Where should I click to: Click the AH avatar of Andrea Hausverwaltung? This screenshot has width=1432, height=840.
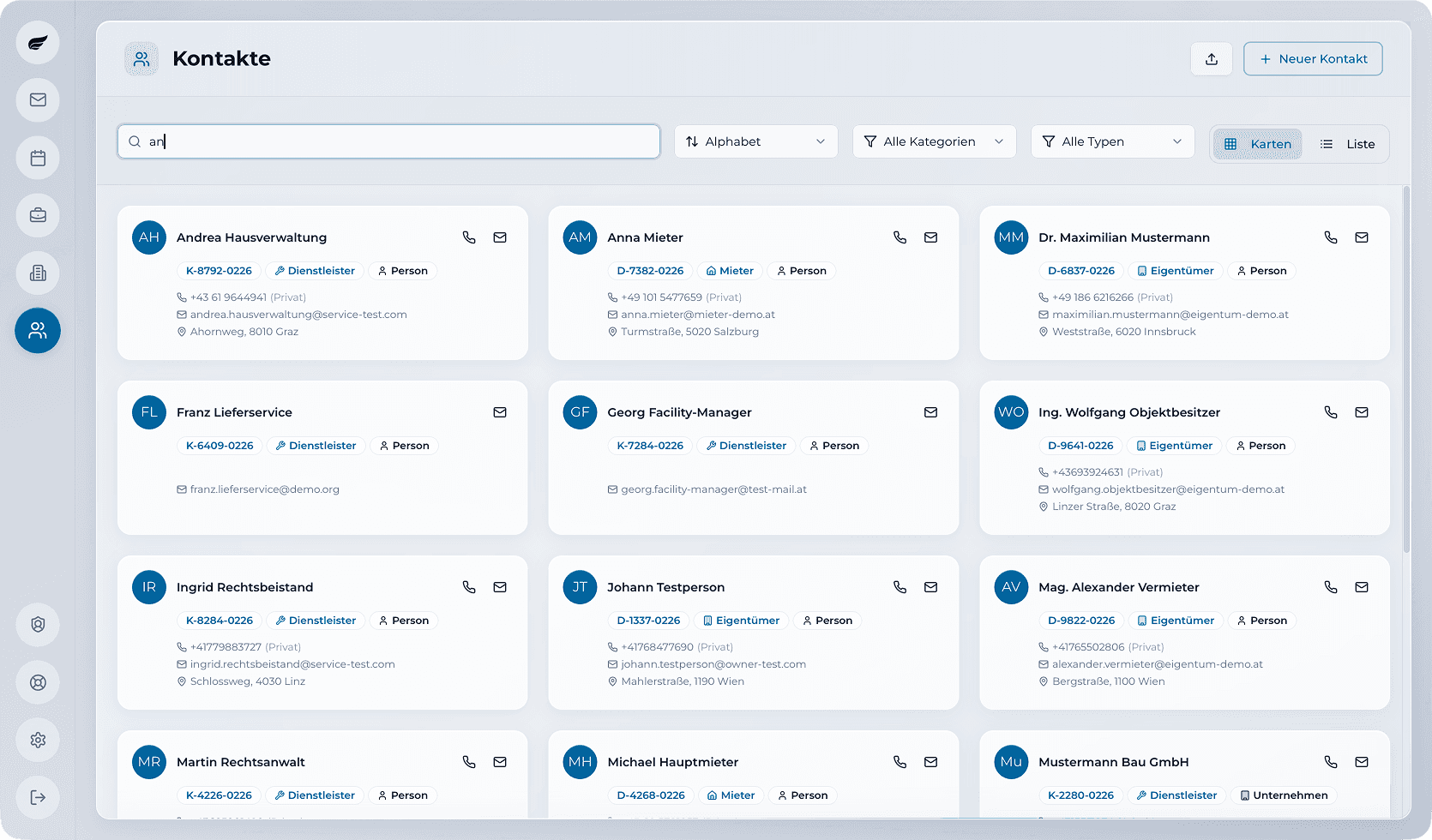149,237
